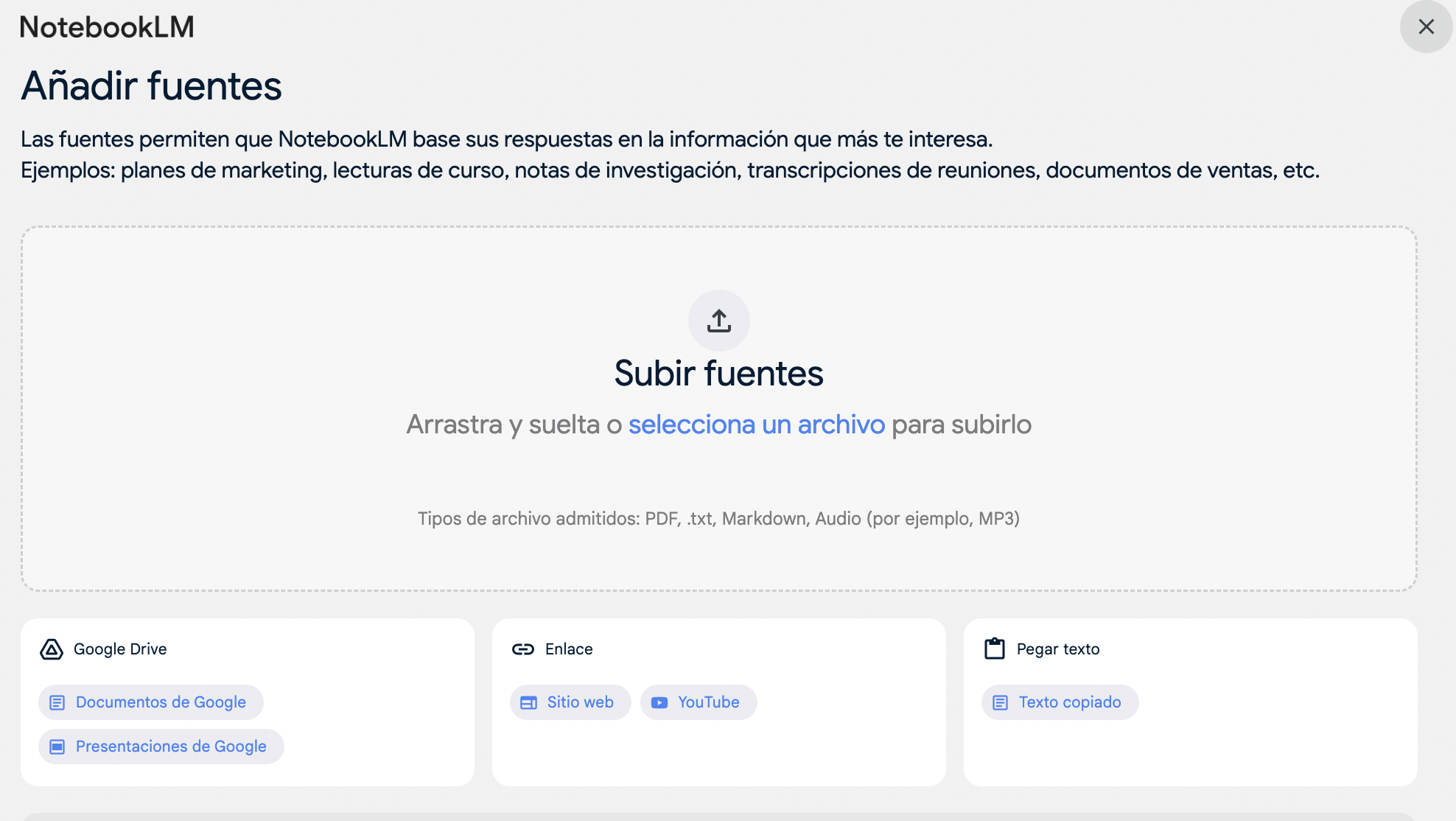Close the Añadir fuentes dialog
The height and width of the screenshot is (821, 1456).
tap(1426, 27)
